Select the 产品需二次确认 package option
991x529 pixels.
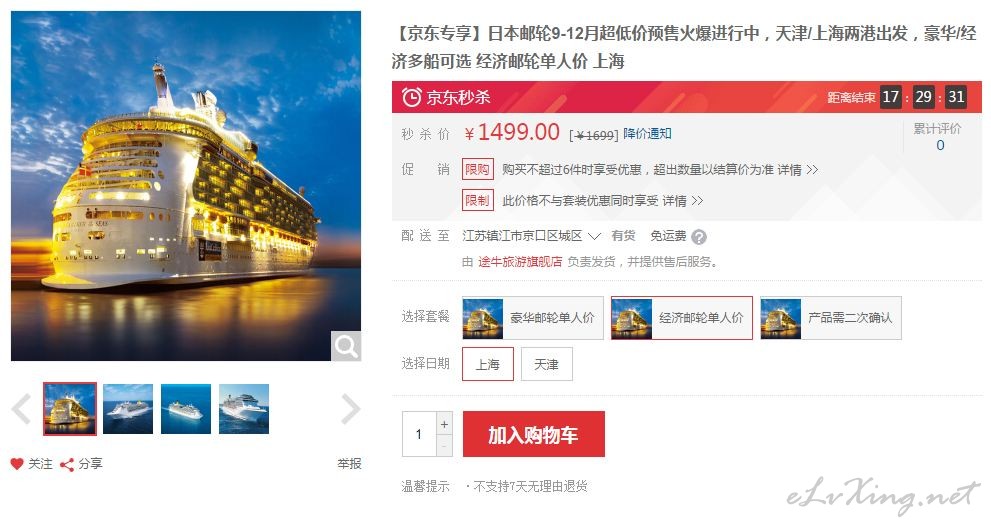(x=830, y=318)
